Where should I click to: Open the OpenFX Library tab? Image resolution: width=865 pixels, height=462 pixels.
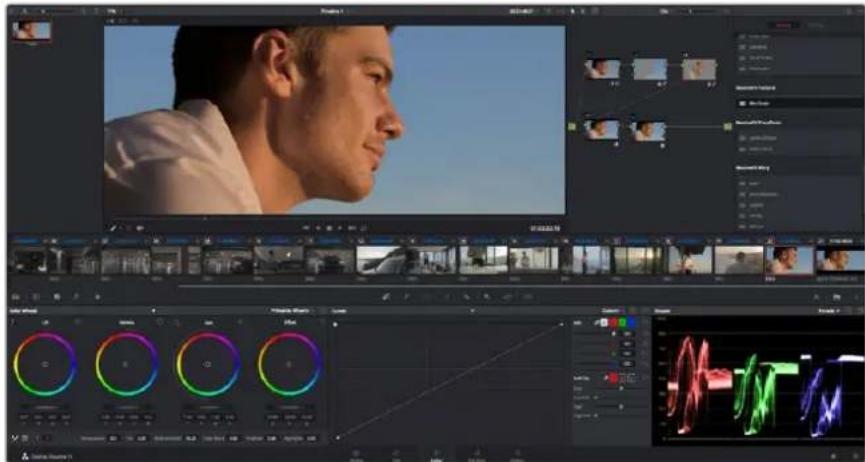[x=783, y=25]
